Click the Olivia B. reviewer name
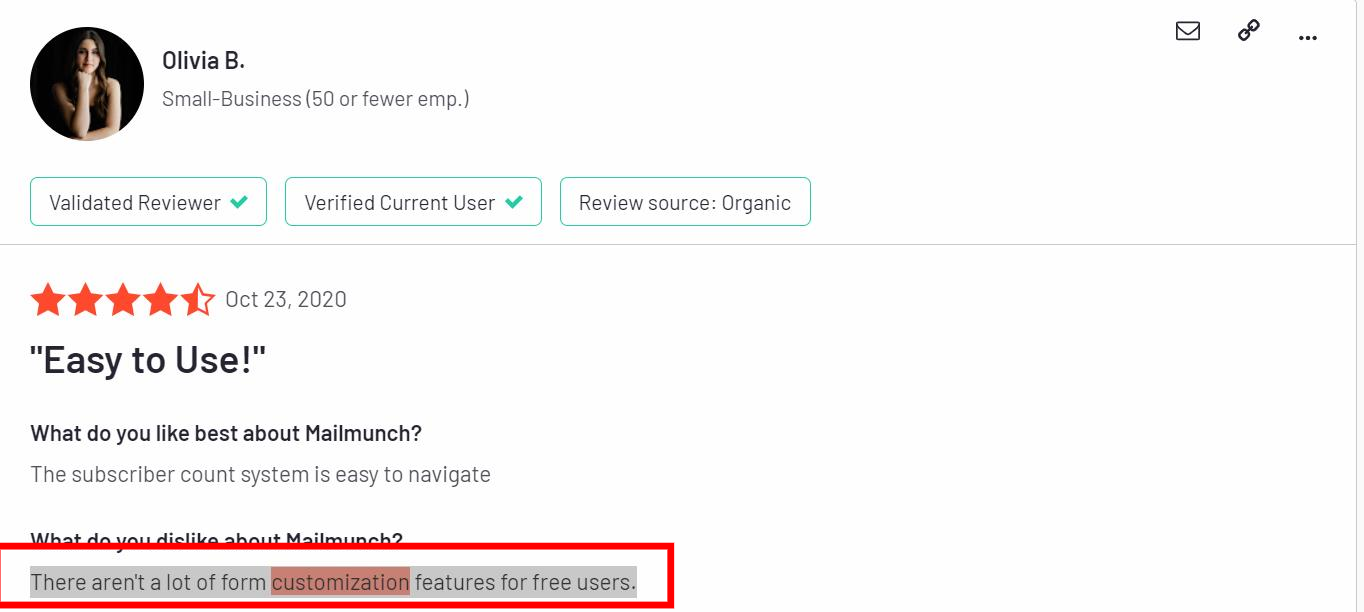Image resolution: width=1364 pixels, height=612 pixels. (x=203, y=61)
